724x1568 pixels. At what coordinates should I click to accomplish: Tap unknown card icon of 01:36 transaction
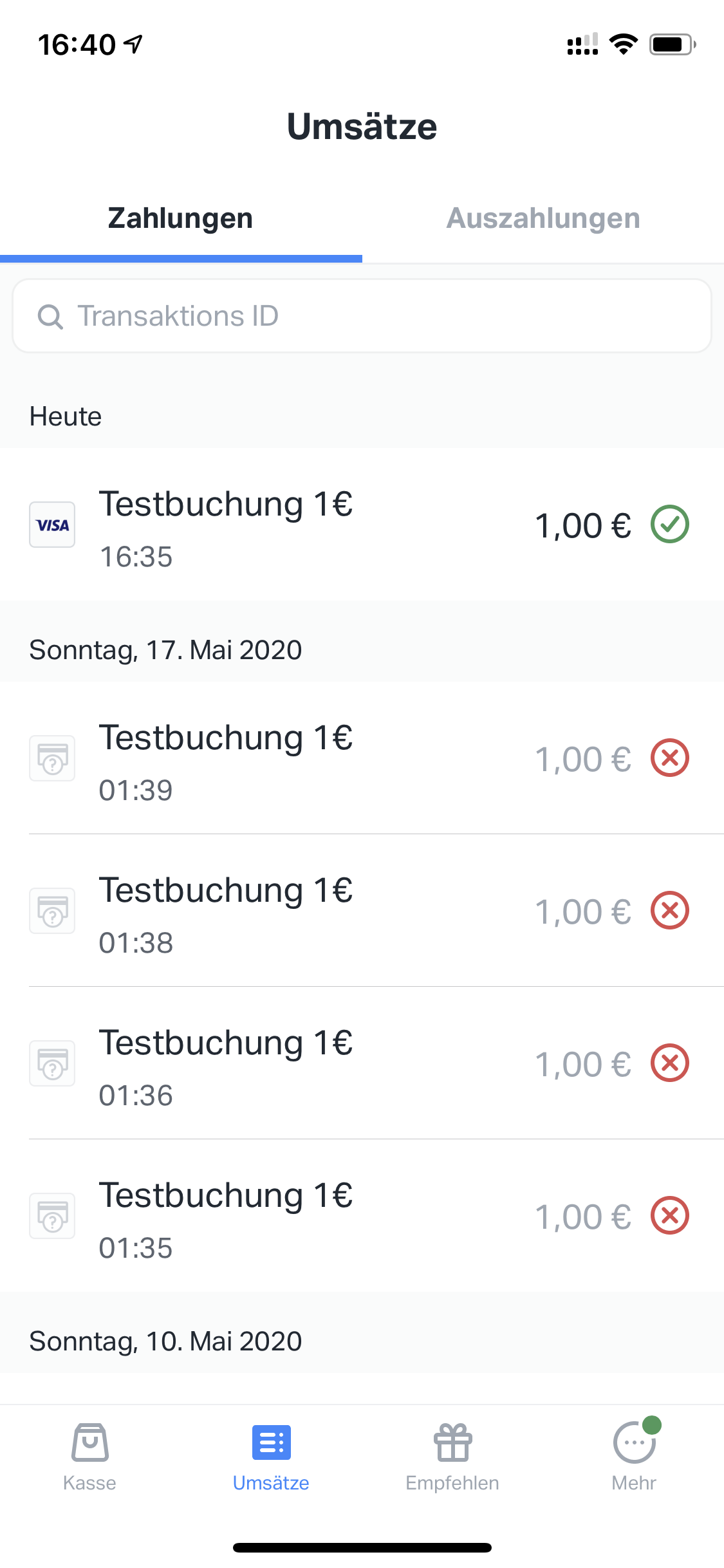coord(52,1063)
